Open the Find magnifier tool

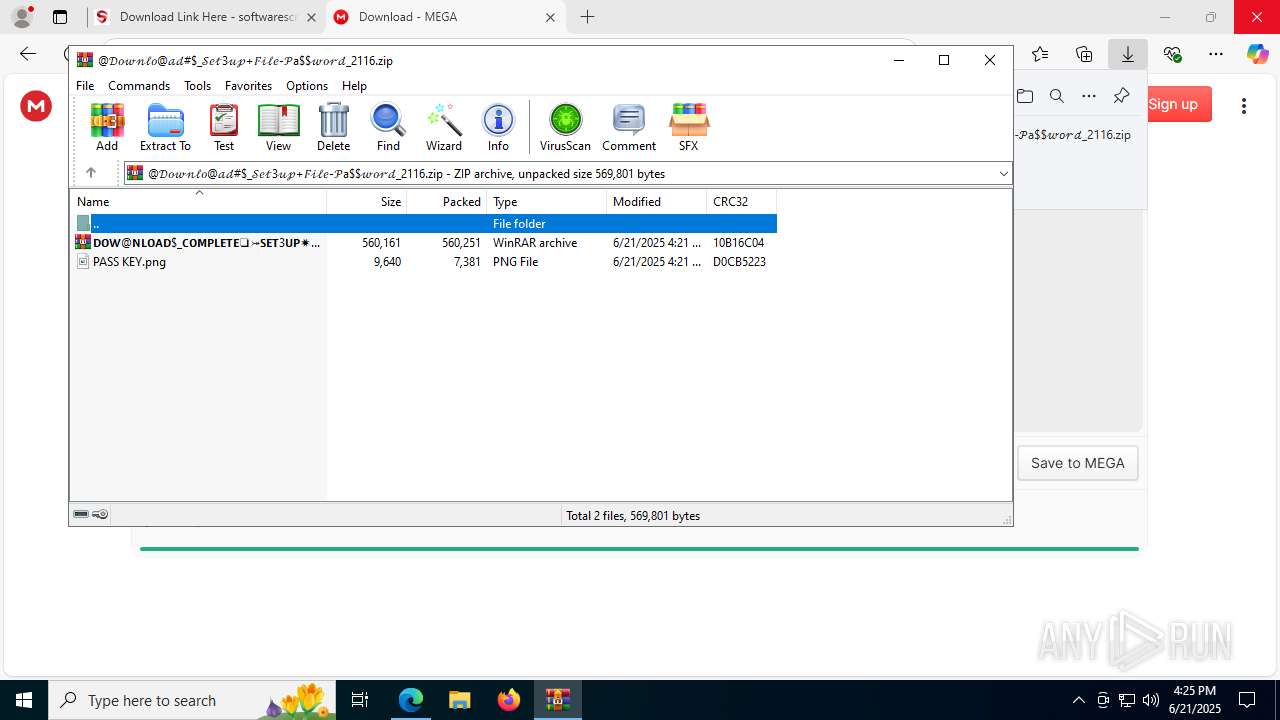pos(388,127)
